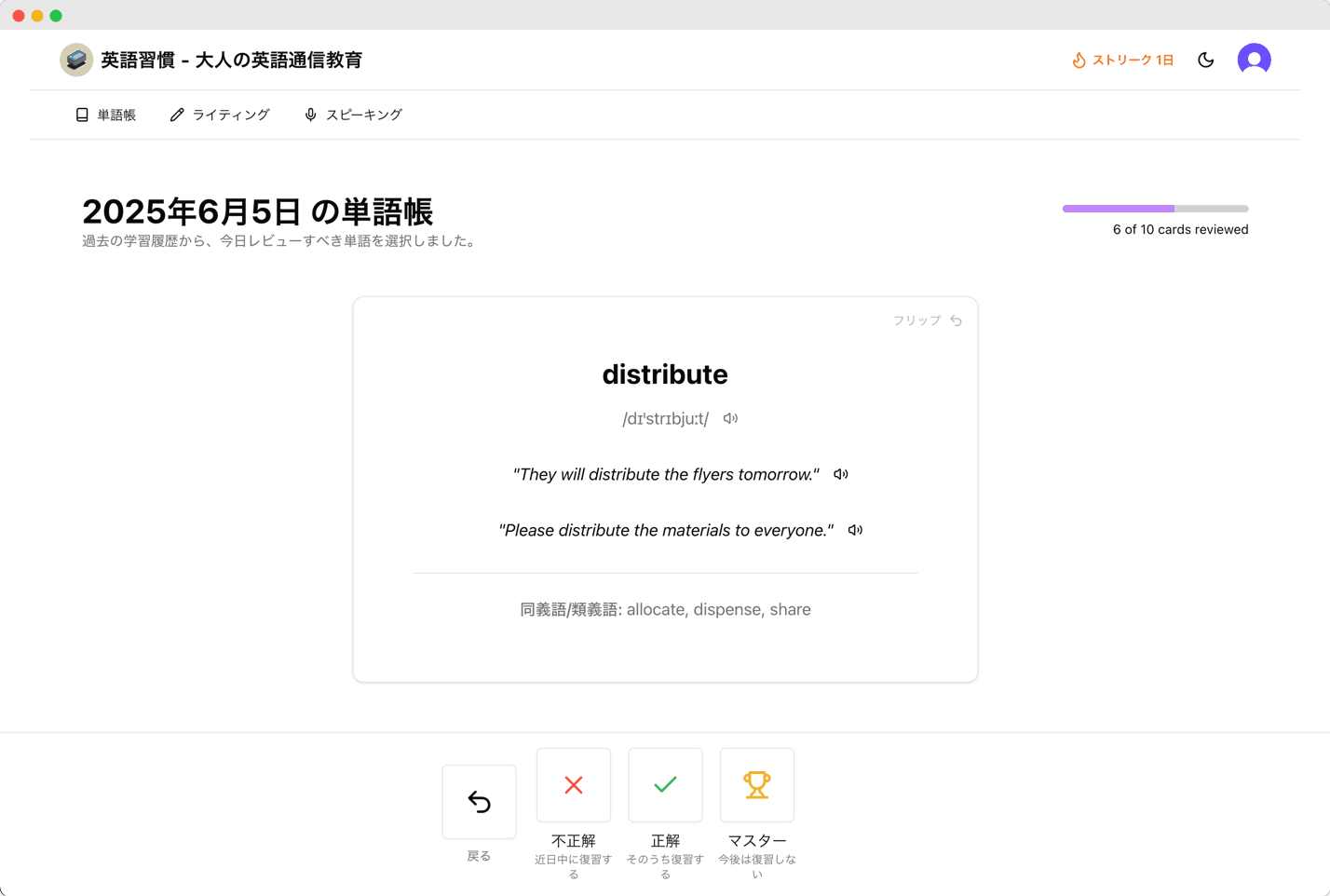Click the word 'distribute' on the flashcard

tap(665, 374)
